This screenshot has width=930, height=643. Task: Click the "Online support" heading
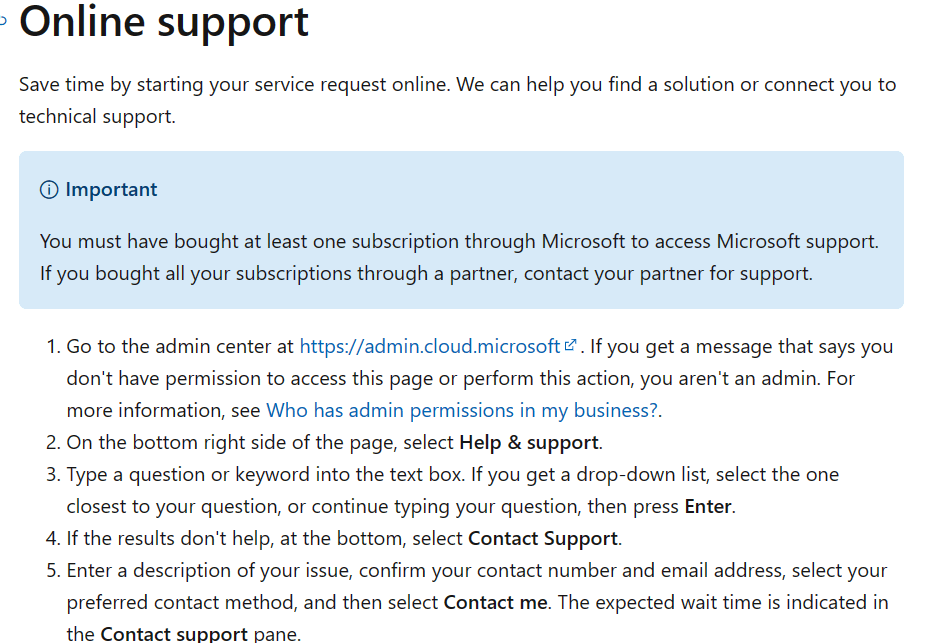coord(164,22)
